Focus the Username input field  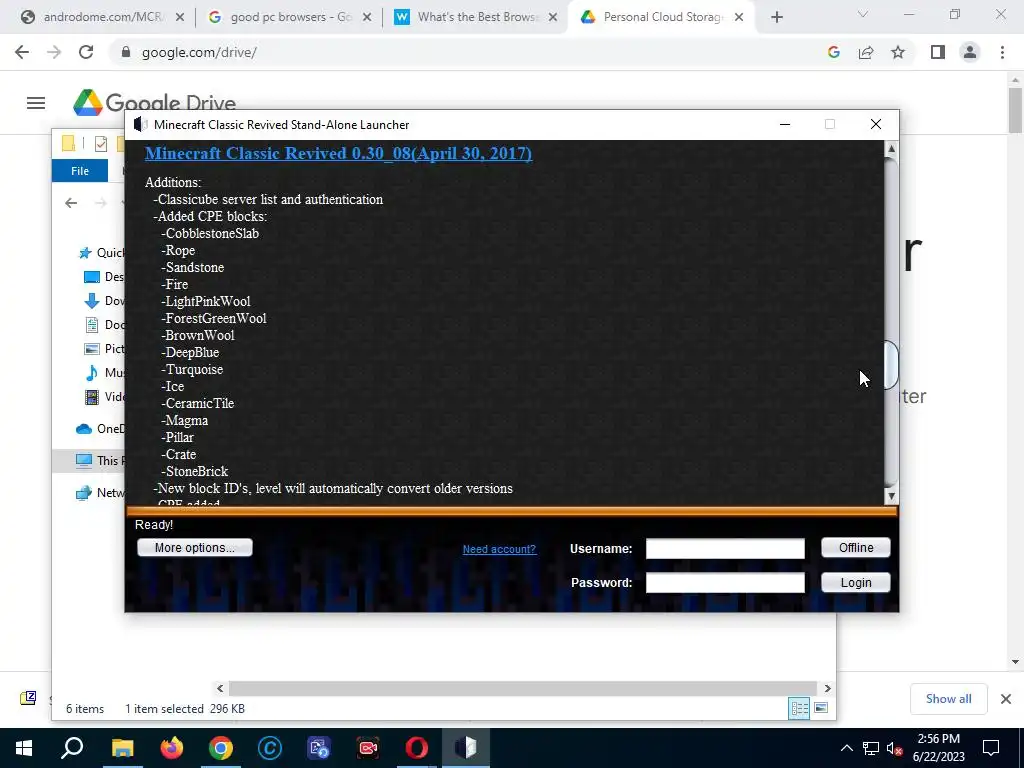(725, 549)
